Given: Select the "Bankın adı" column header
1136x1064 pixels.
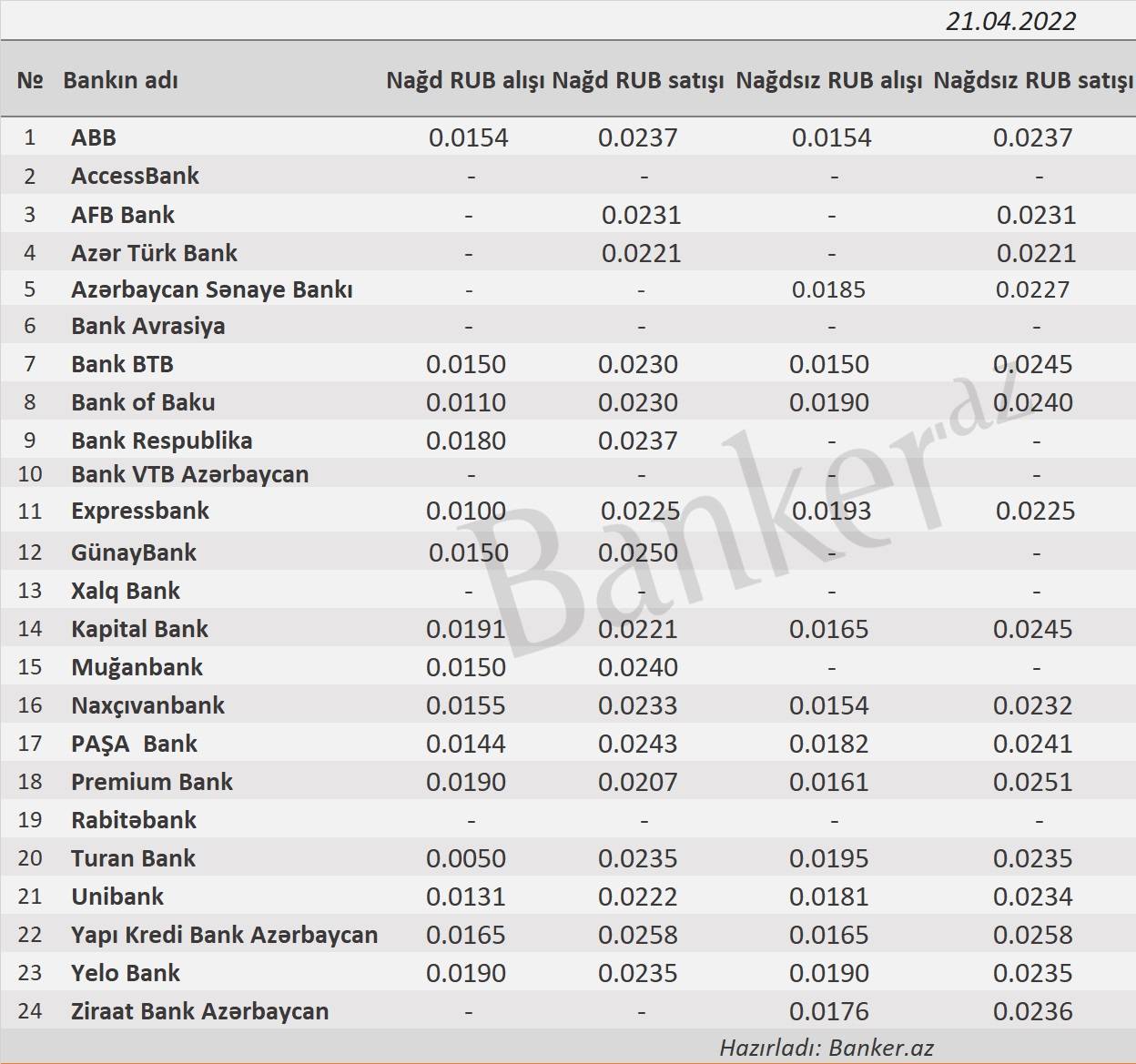Looking at the screenshot, I should point(120,80).
